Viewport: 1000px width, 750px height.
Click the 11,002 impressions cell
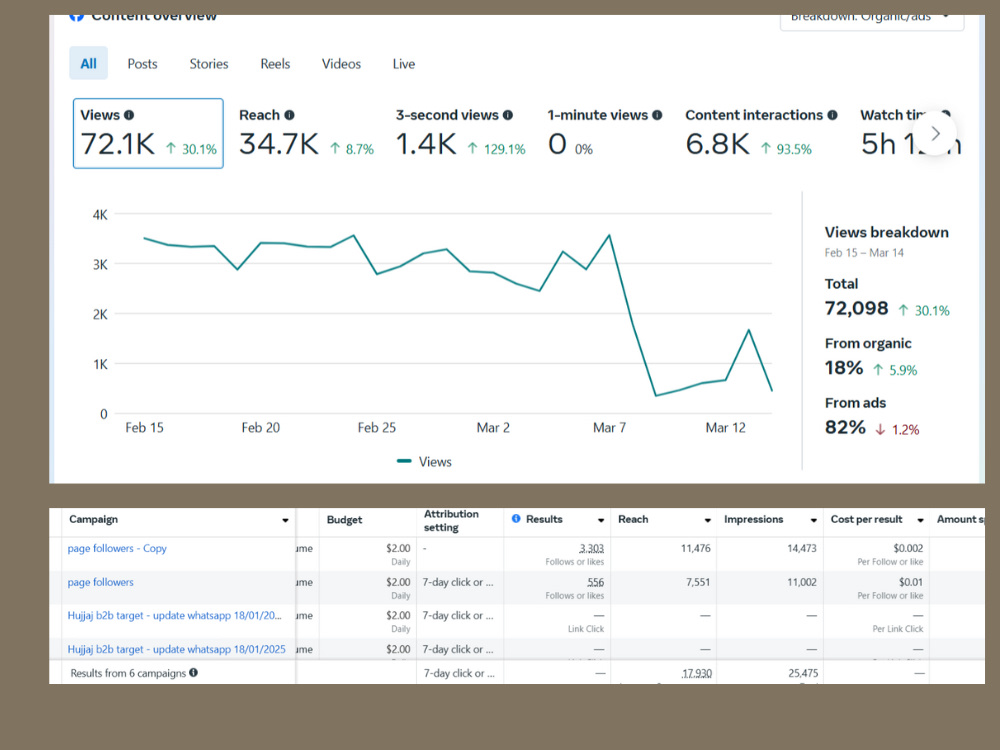[x=802, y=582]
